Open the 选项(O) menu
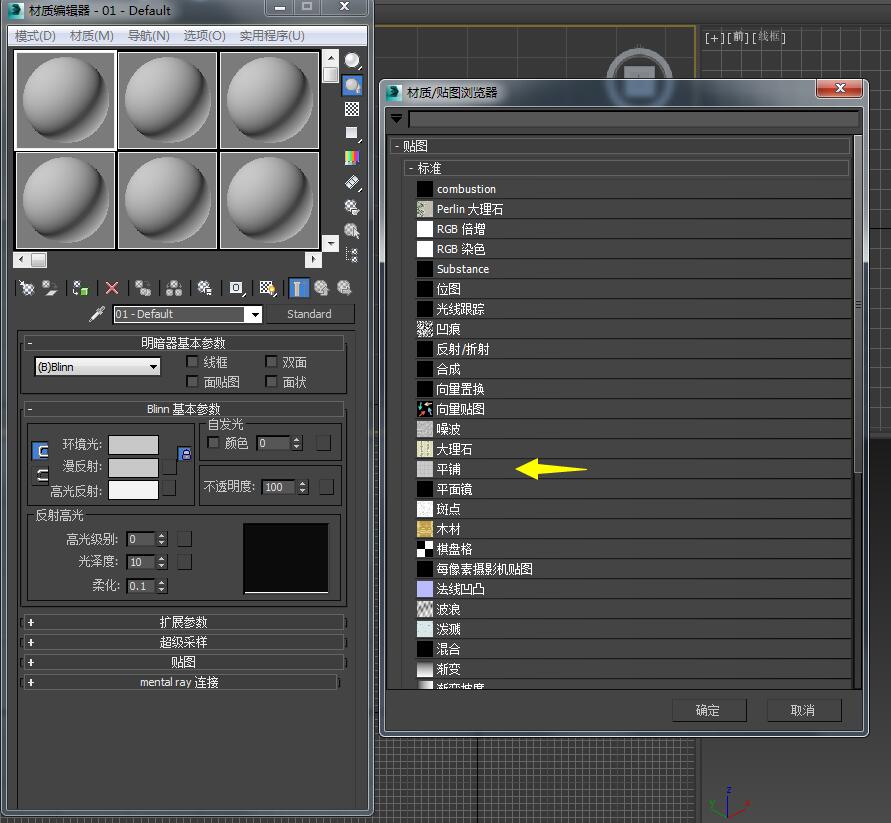The image size is (891, 823). [x=202, y=34]
